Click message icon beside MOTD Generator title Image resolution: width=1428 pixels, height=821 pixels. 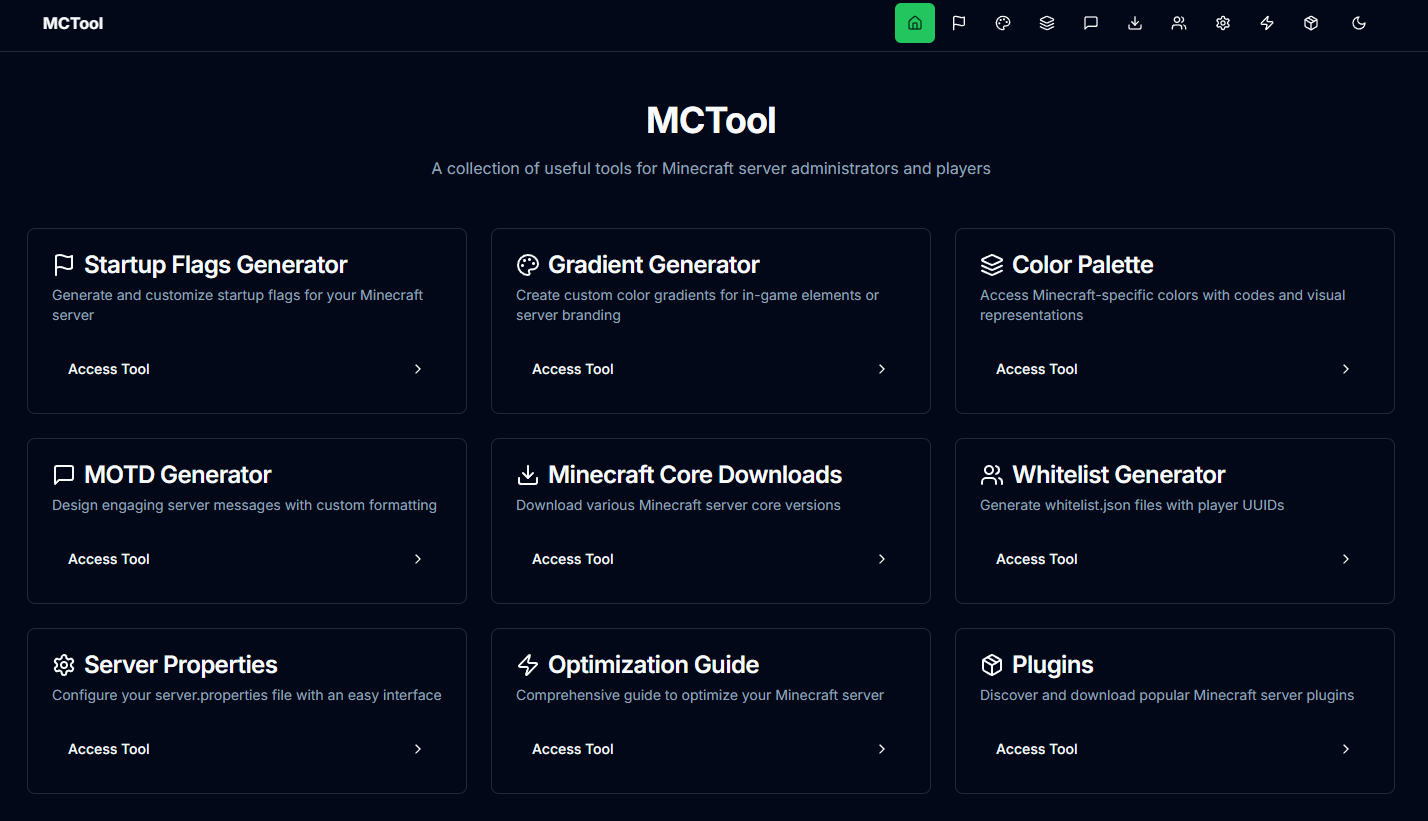point(64,475)
